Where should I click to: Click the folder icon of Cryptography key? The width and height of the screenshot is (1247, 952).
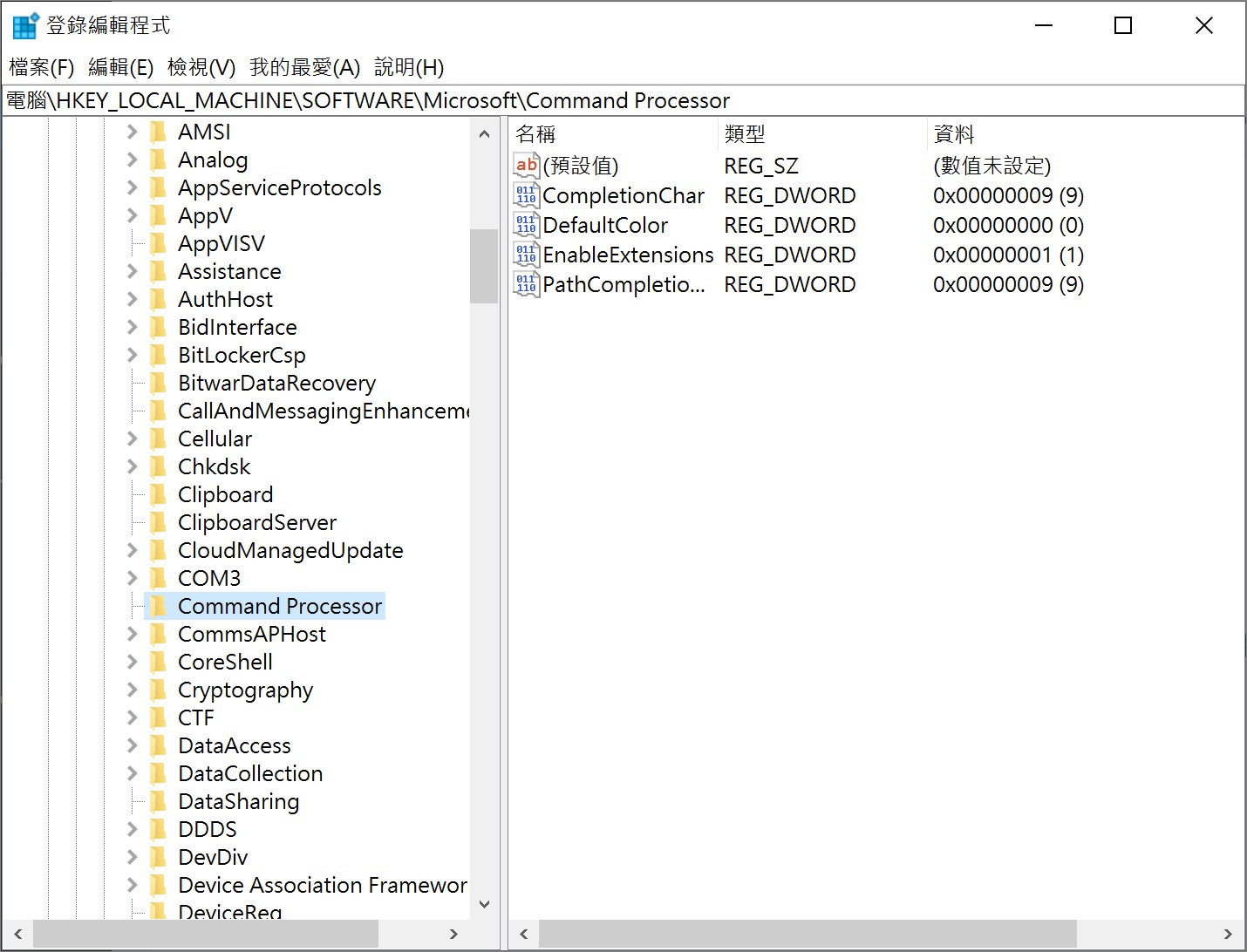click(158, 690)
